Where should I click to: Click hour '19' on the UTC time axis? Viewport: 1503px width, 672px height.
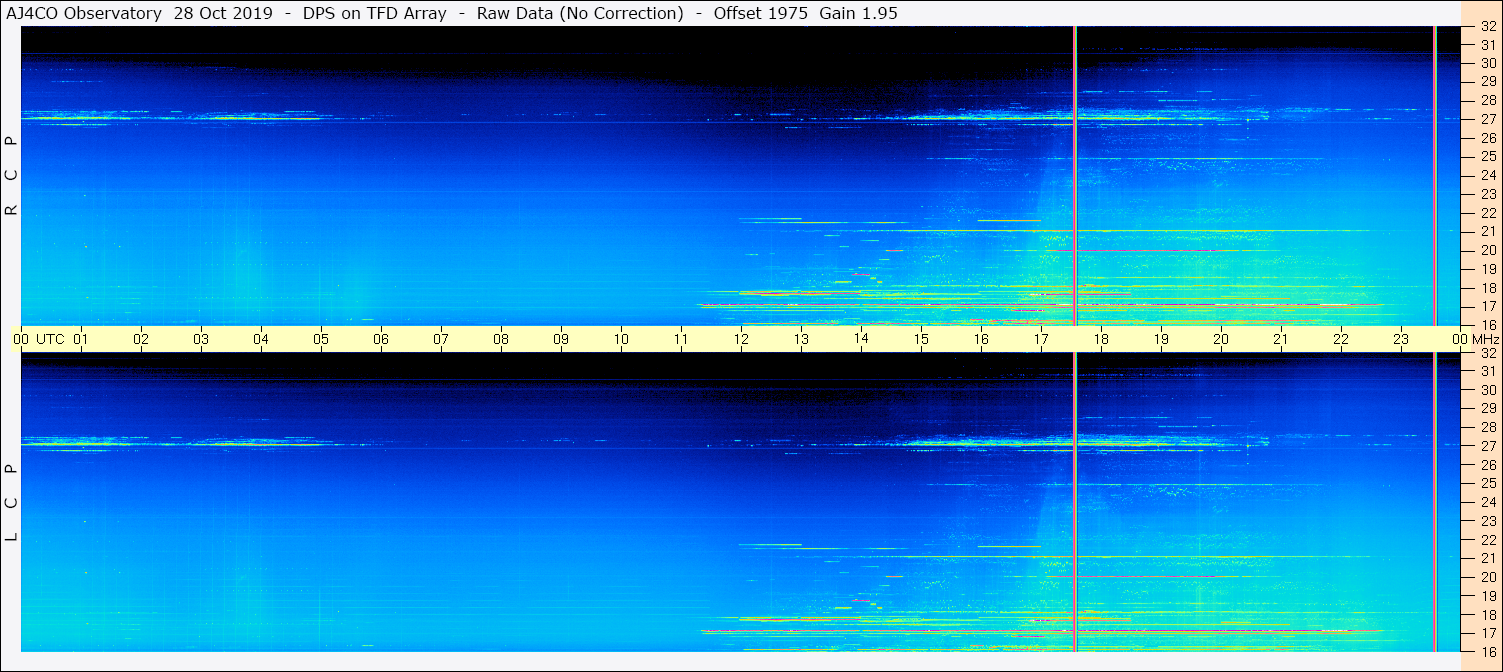pos(1161,339)
